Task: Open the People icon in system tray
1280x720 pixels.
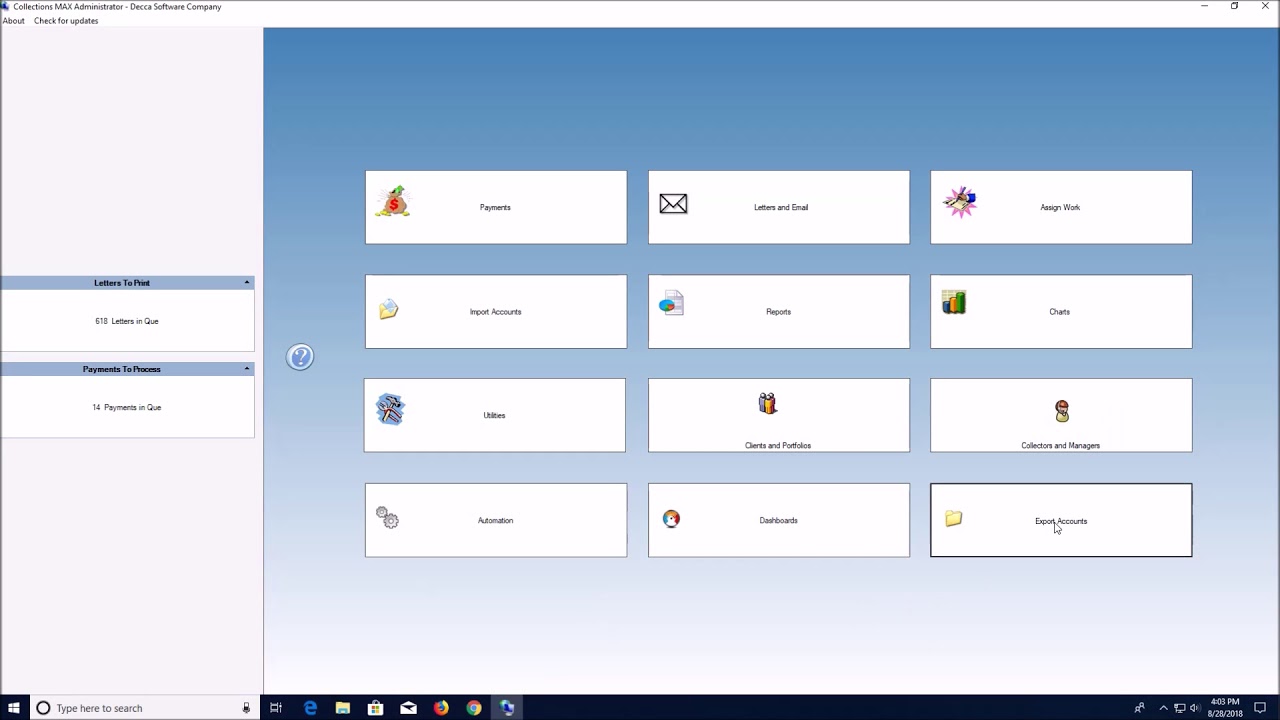Action: click(x=1139, y=708)
